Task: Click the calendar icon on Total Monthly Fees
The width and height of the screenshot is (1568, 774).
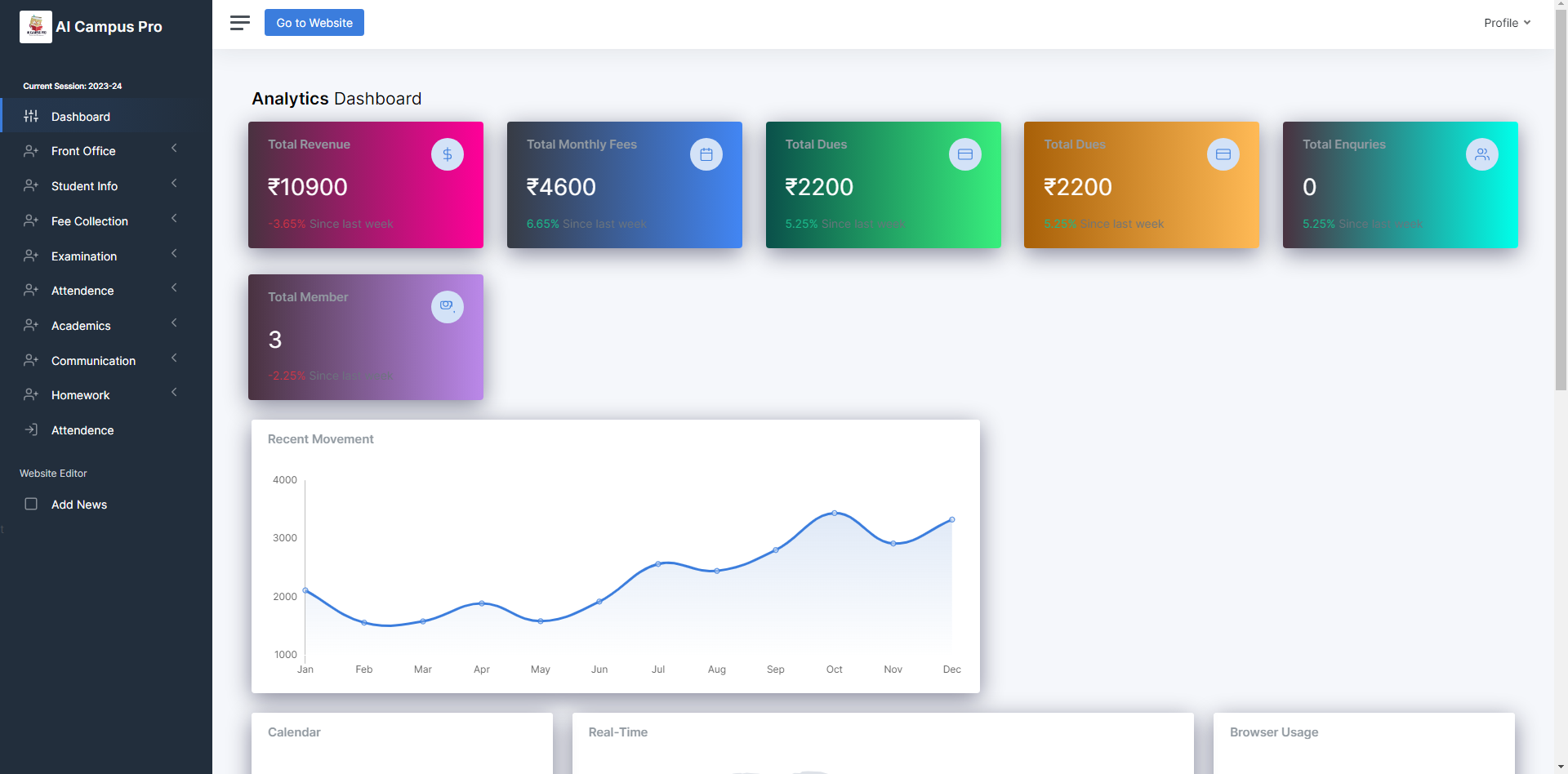Action: click(706, 154)
